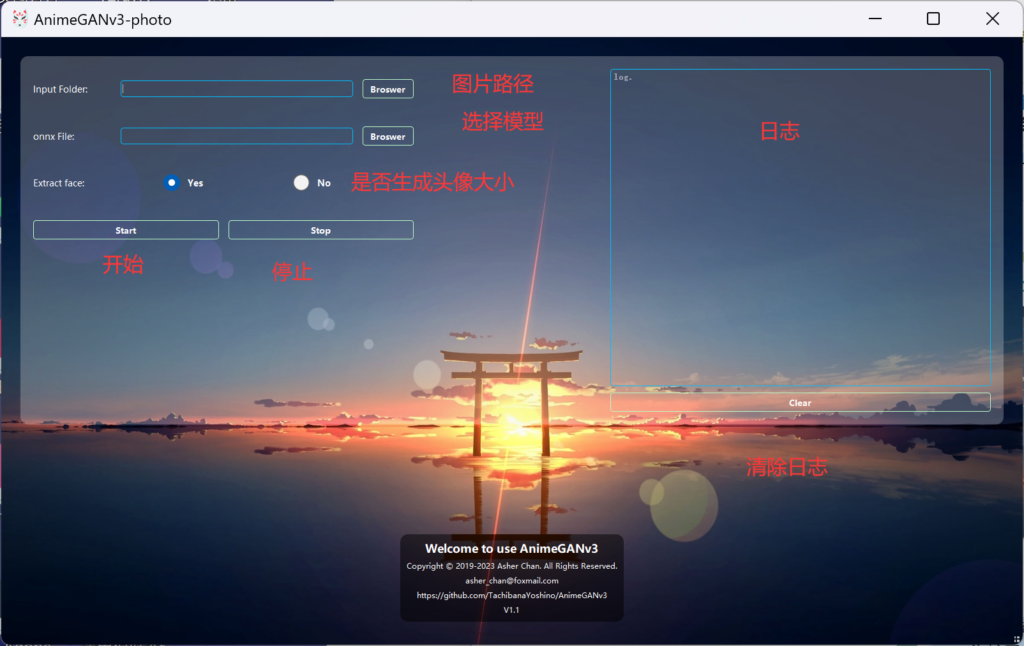This screenshot has height=646, width=1024.
Task: Click the asher_chan@foxmail.com email address
Action: pyautogui.click(x=512, y=581)
